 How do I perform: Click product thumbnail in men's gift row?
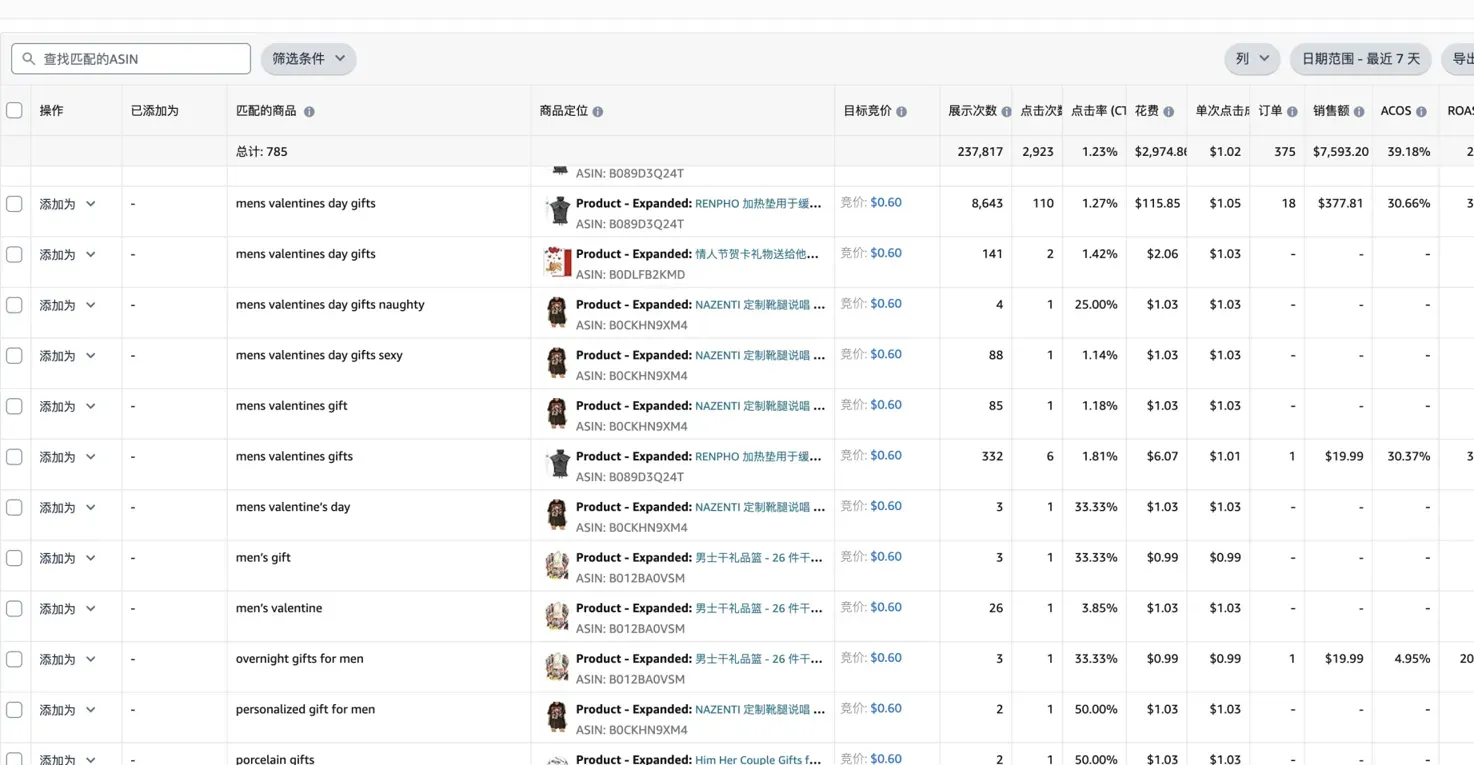tap(557, 565)
